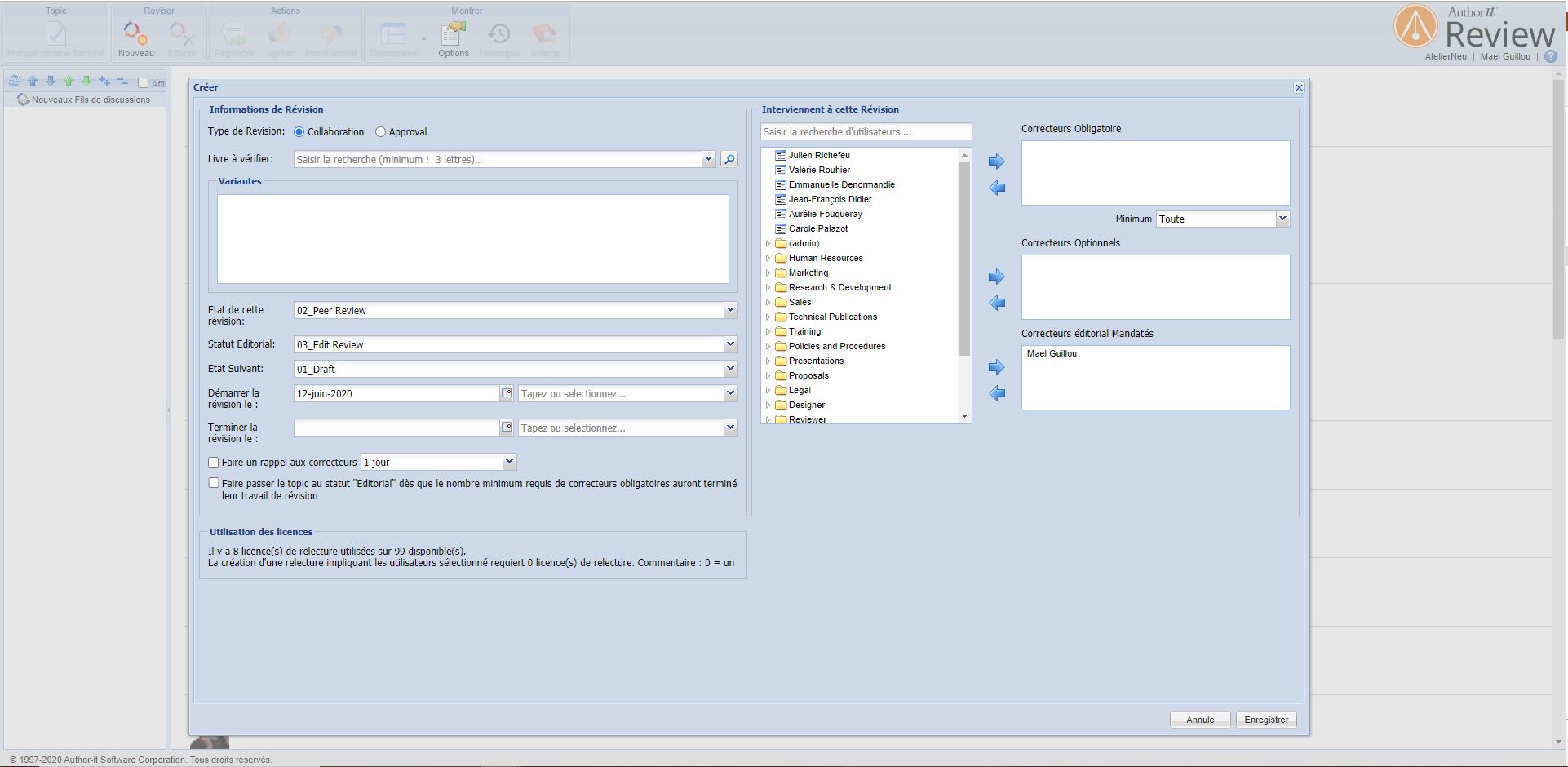Screen dimensions: 1568x767
Task: Open the Options toolbar icon
Action: (453, 34)
